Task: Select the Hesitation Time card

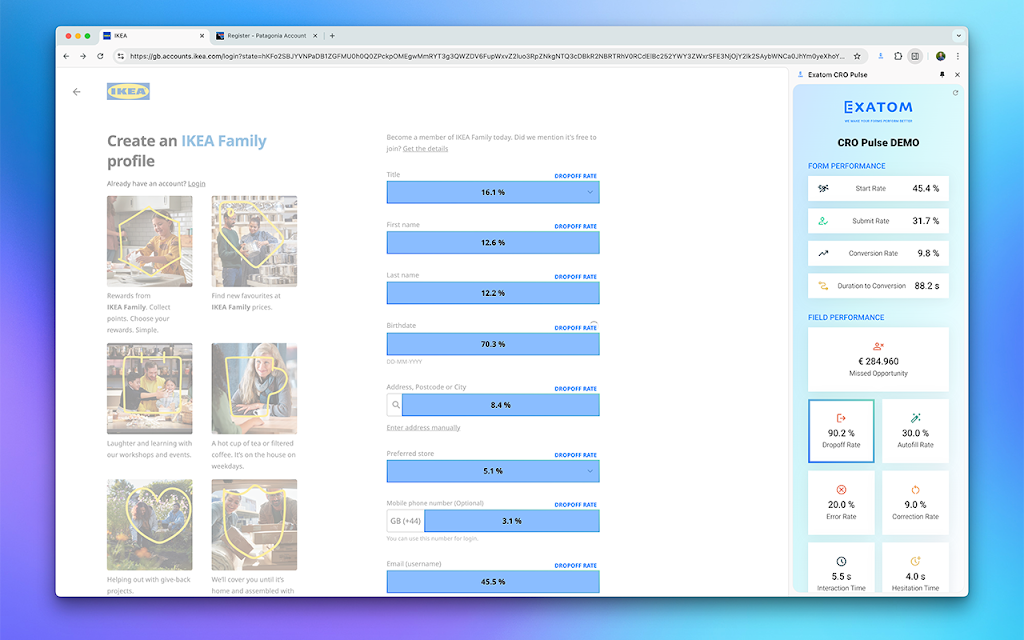Action: pos(915,568)
